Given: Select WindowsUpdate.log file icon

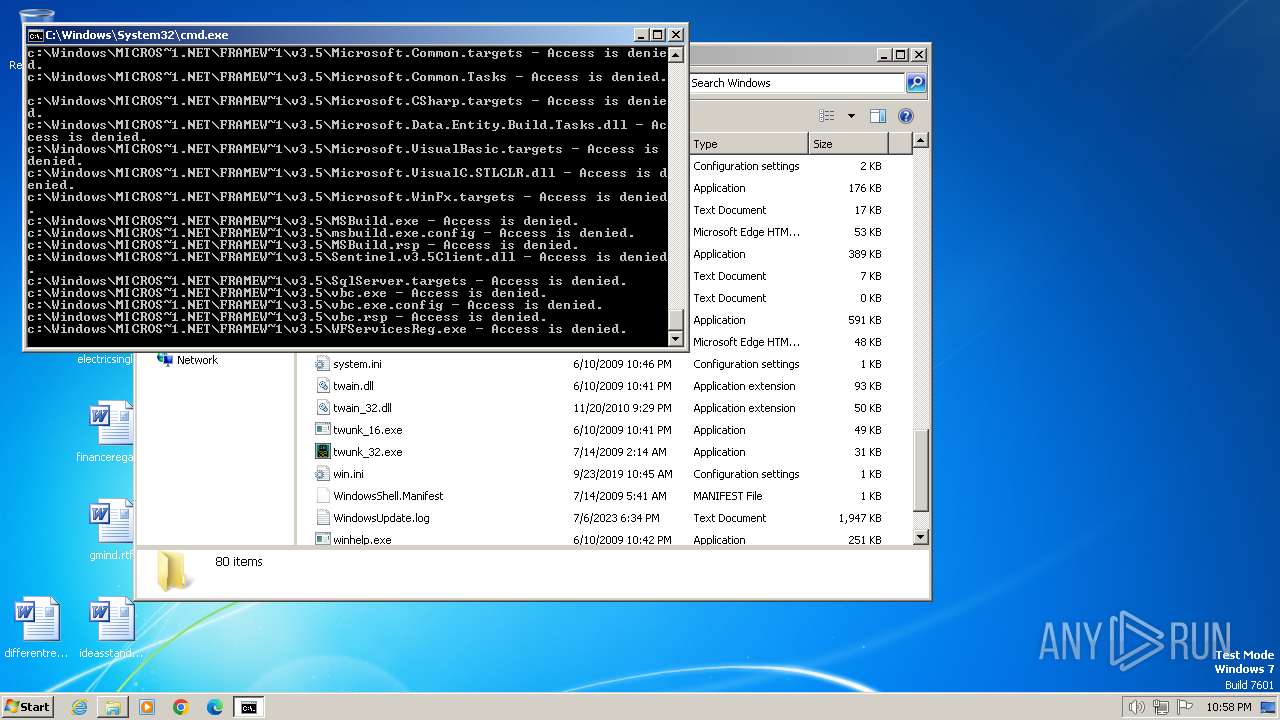Looking at the screenshot, I should pyautogui.click(x=323, y=518).
